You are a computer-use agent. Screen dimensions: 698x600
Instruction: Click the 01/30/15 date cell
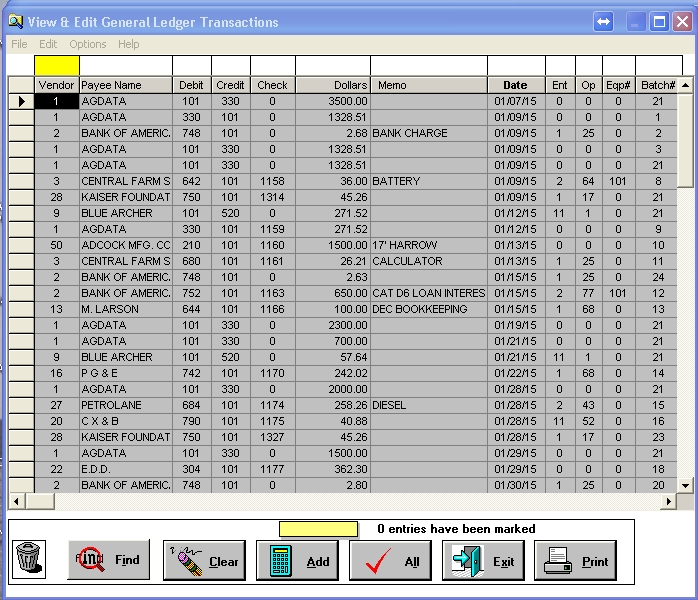point(516,485)
